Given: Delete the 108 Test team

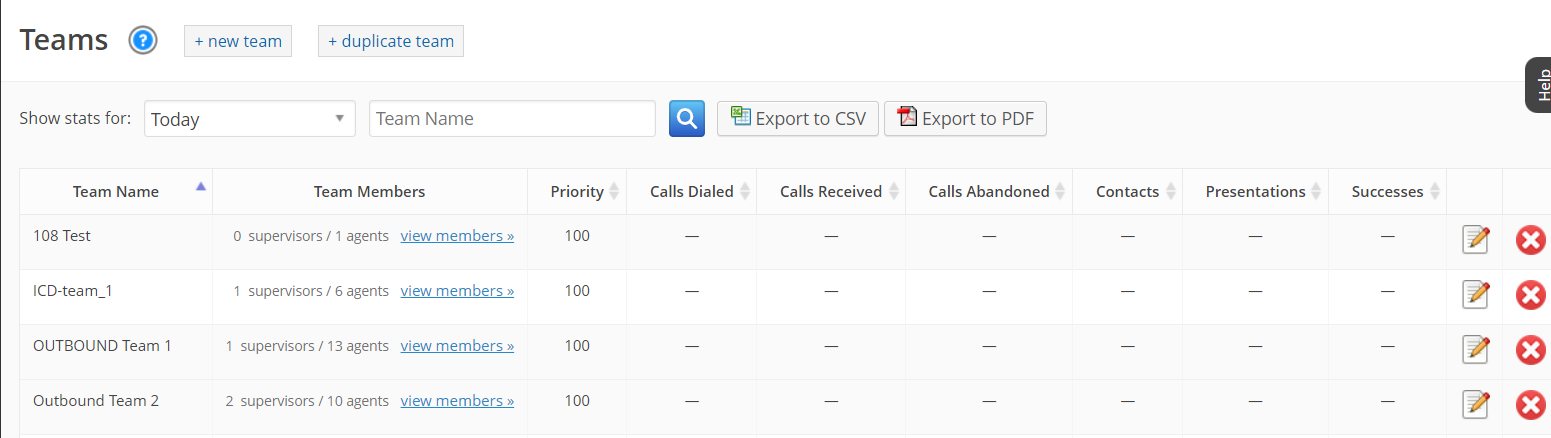Looking at the screenshot, I should 1530,240.
